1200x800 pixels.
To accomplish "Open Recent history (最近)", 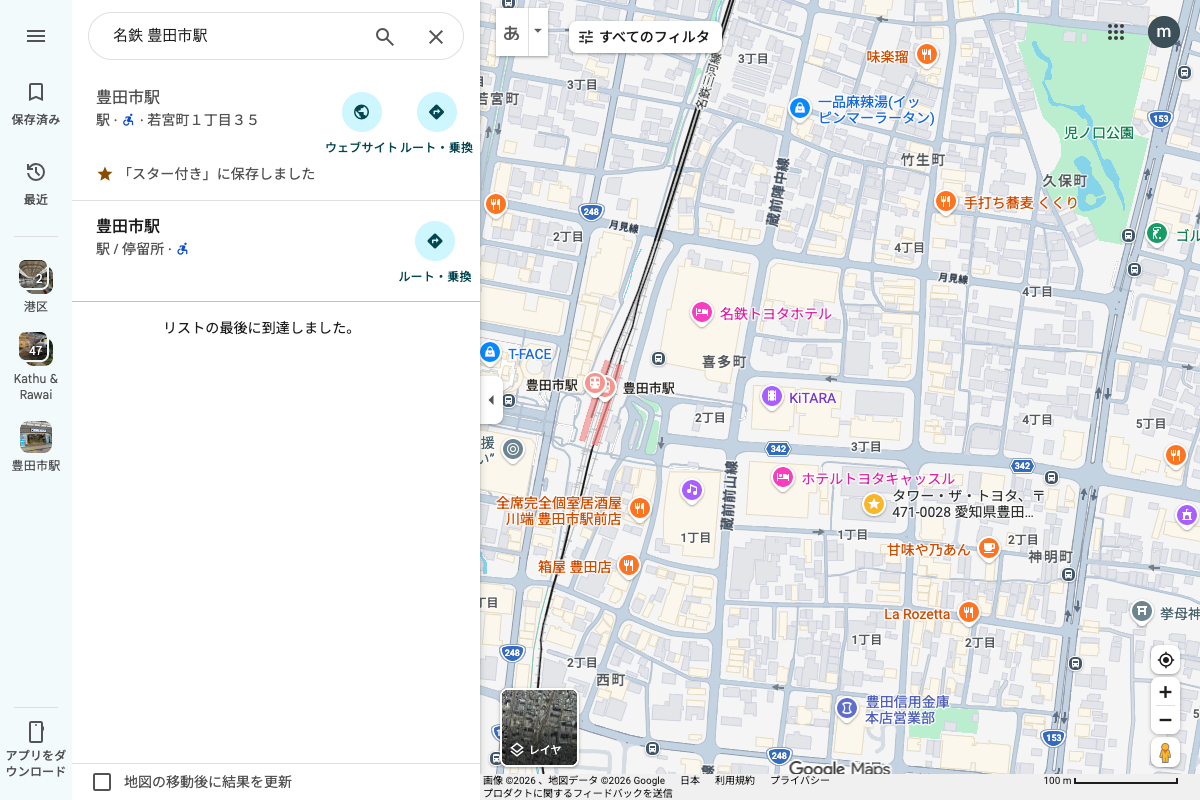I will click(x=36, y=184).
